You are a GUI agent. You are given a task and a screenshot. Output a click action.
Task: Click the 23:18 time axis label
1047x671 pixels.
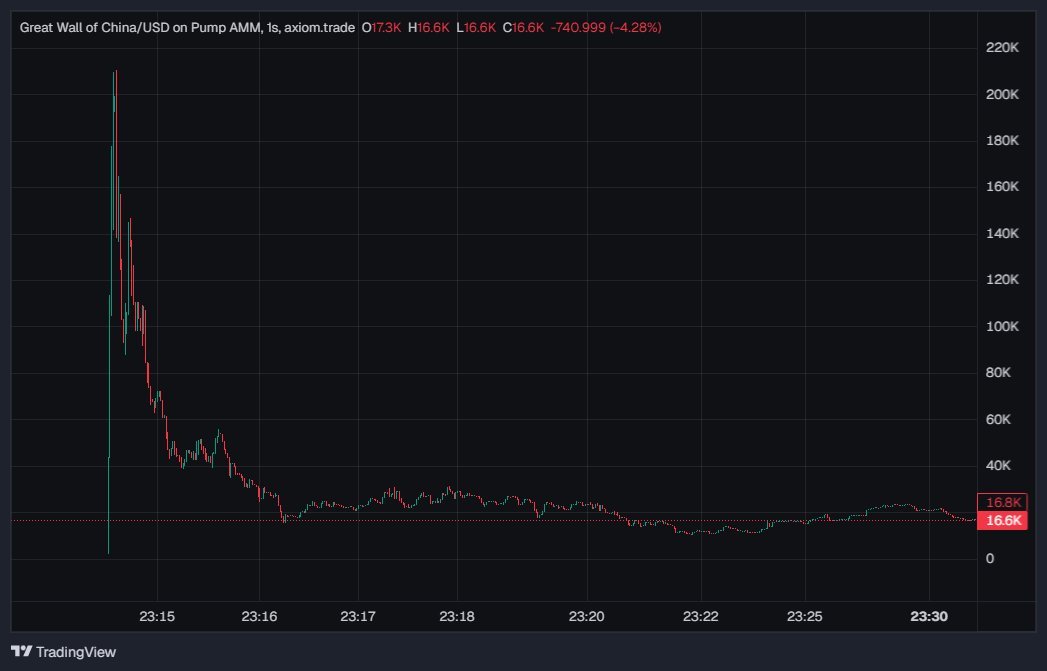[x=457, y=616]
